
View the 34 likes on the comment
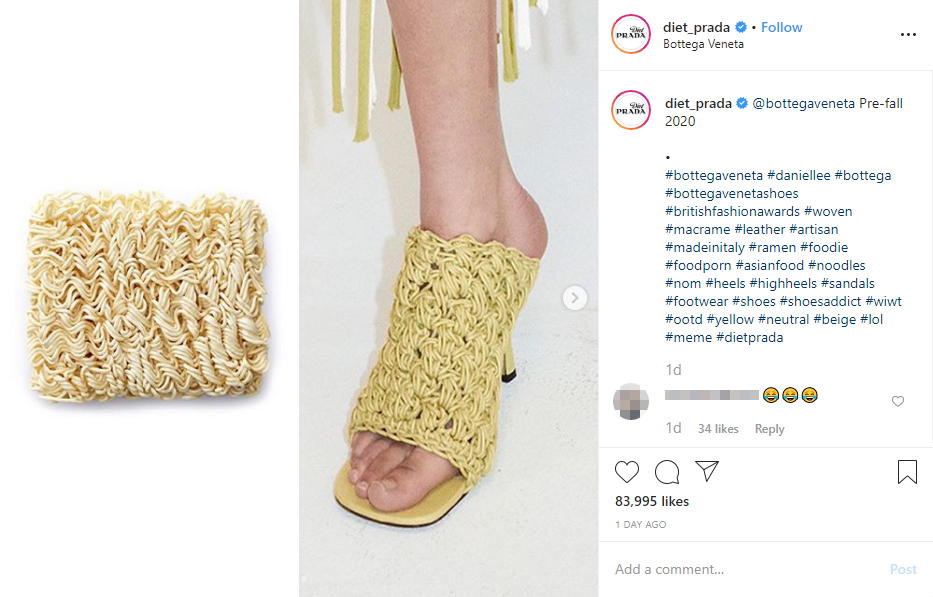[718, 429]
